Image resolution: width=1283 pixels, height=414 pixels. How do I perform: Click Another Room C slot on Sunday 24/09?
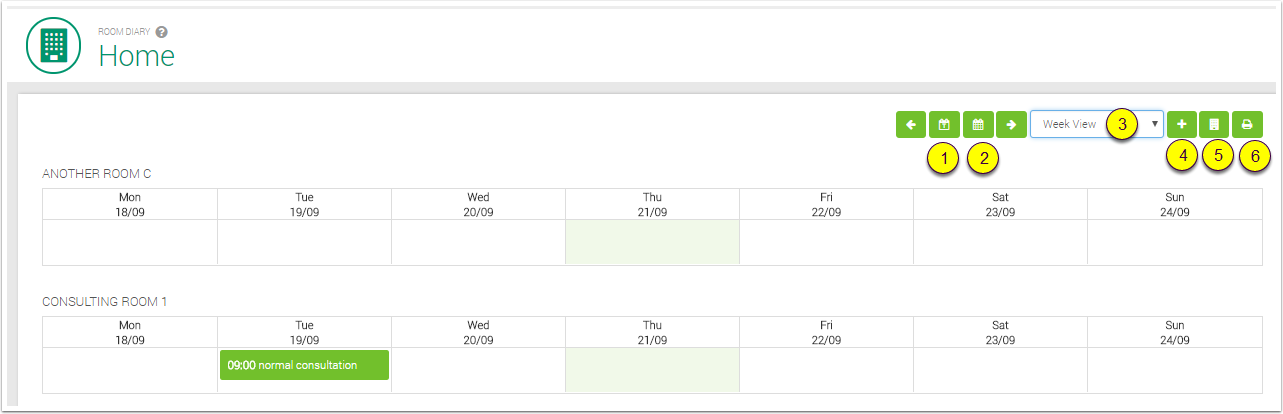point(1174,242)
